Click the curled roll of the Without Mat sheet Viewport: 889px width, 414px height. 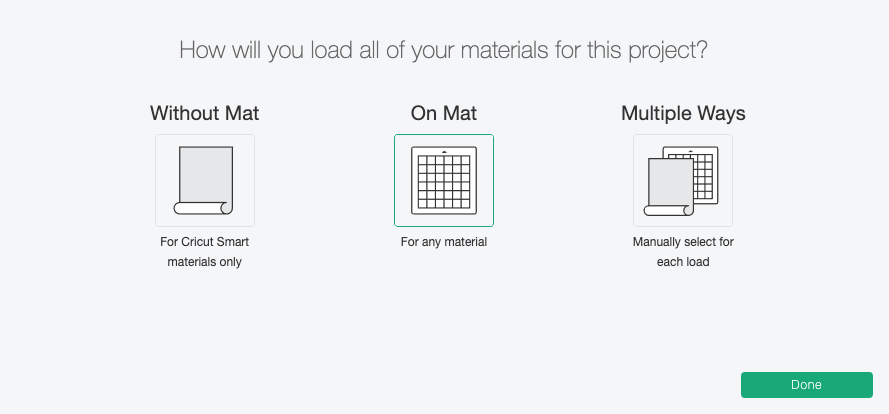click(x=203, y=208)
